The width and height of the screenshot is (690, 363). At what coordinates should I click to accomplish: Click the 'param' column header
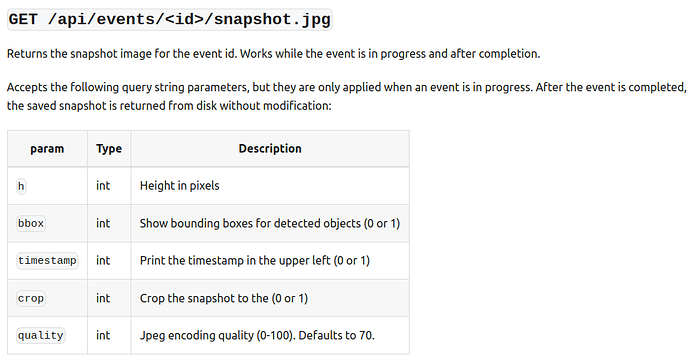tap(47, 149)
